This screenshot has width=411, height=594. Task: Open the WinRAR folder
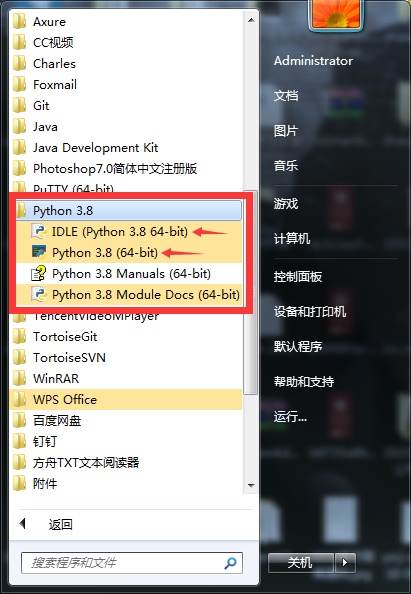tap(126, 378)
